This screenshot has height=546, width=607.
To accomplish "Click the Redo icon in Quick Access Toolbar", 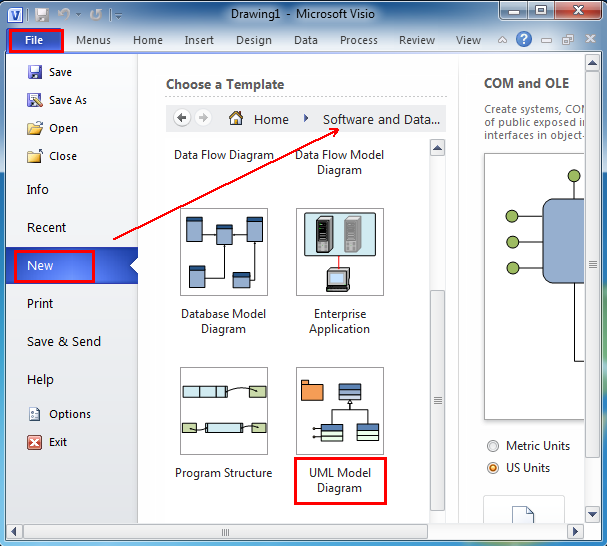I will click(95, 15).
